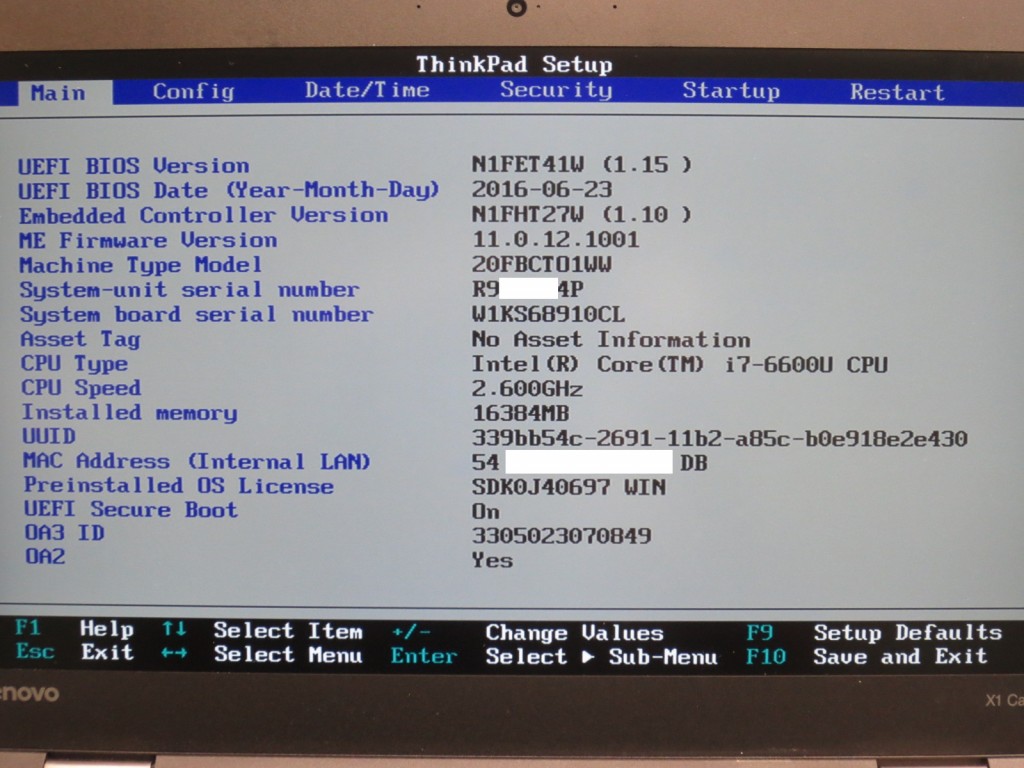1024x768 pixels.
Task: Click the left/right arrows Select Menu hint
Action: 262,654
